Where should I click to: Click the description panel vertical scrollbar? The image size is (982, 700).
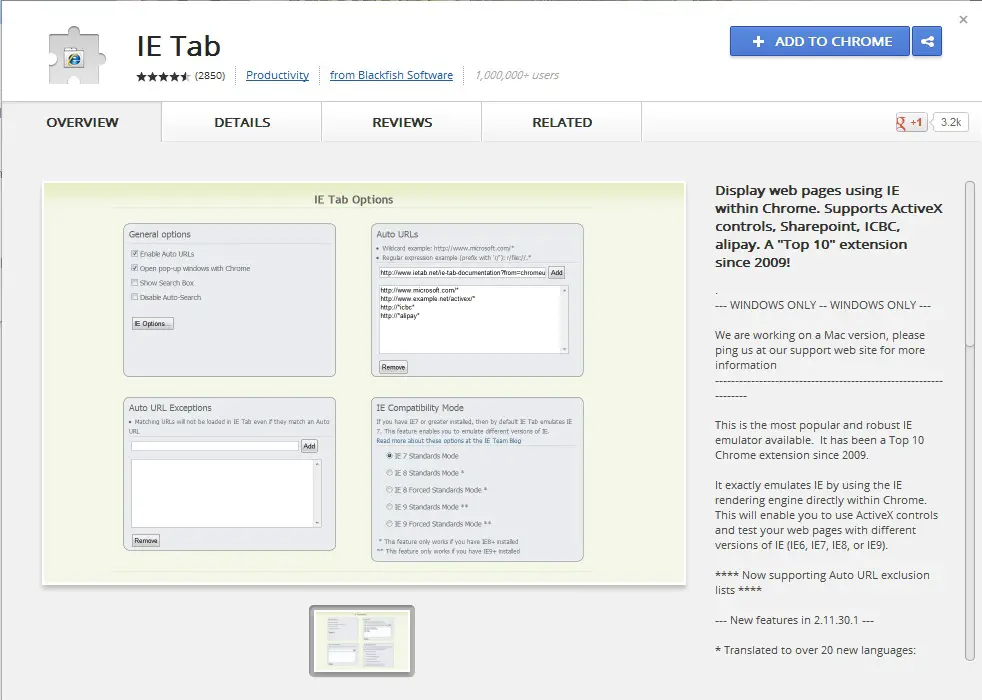coord(969,265)
